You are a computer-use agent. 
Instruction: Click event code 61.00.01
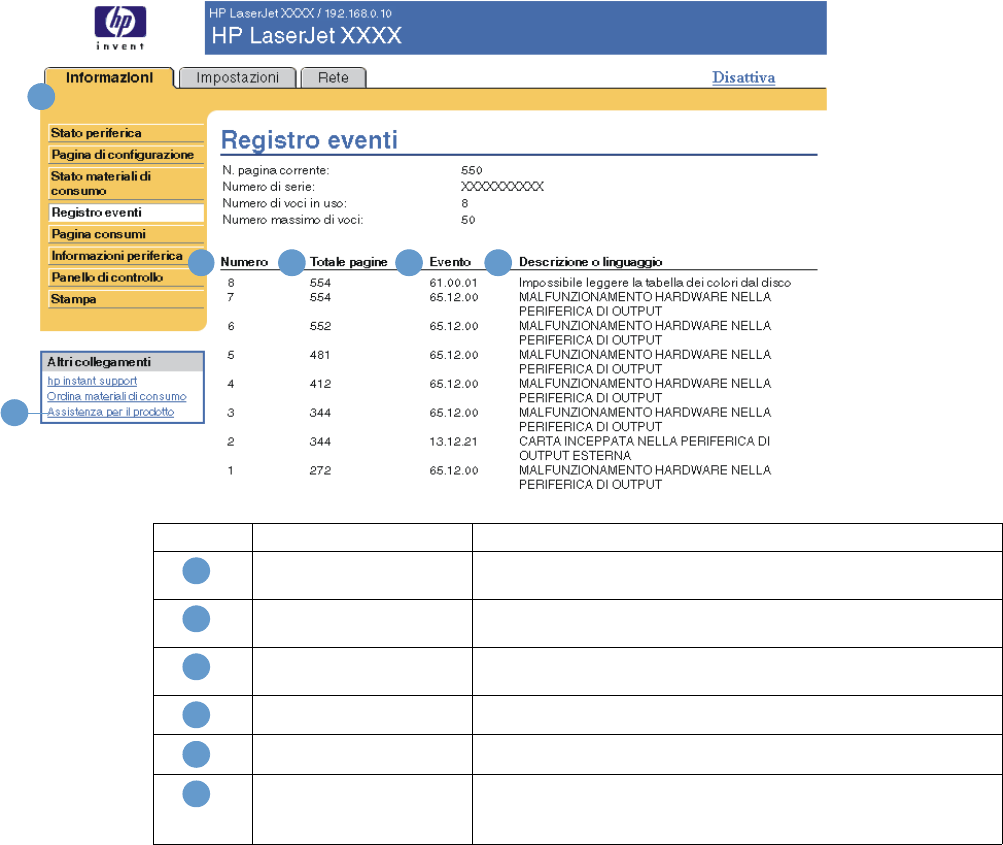pos(454,283)
